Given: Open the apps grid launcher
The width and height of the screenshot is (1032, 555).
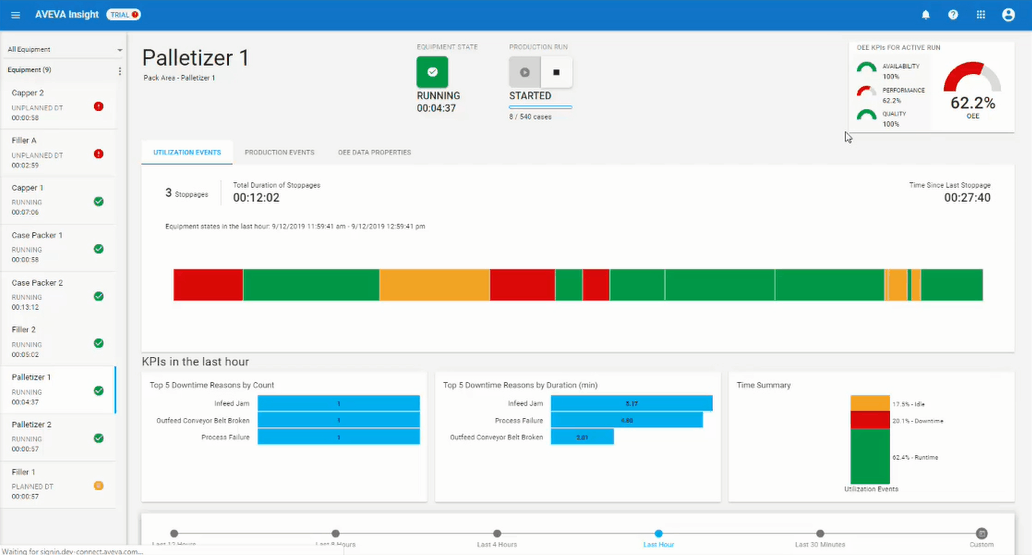Looking at the screenshot, I should coord(980,15).
